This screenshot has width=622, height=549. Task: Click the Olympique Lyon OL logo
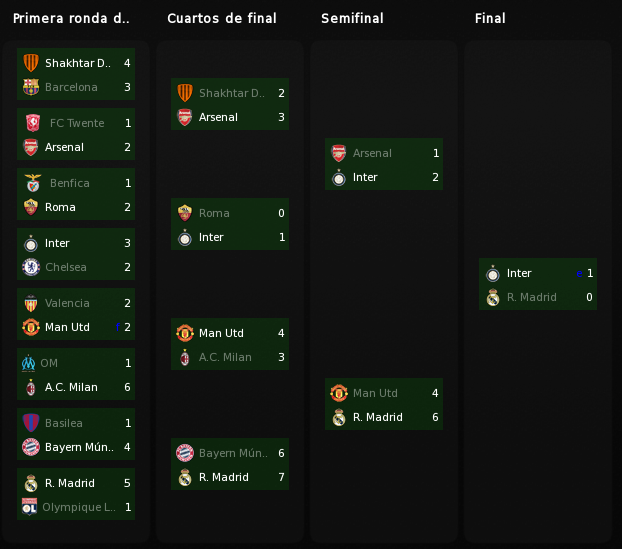pyautogui.click(x=29, y=507)
